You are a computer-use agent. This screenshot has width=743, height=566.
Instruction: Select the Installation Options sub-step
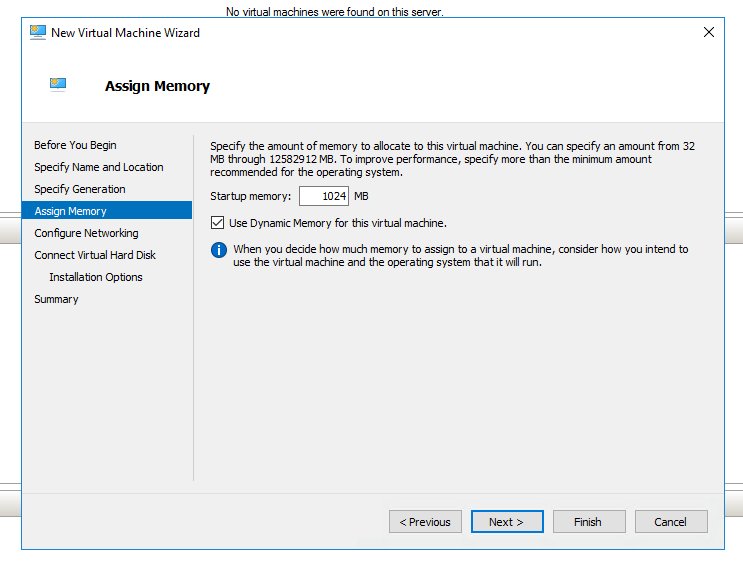96,277
